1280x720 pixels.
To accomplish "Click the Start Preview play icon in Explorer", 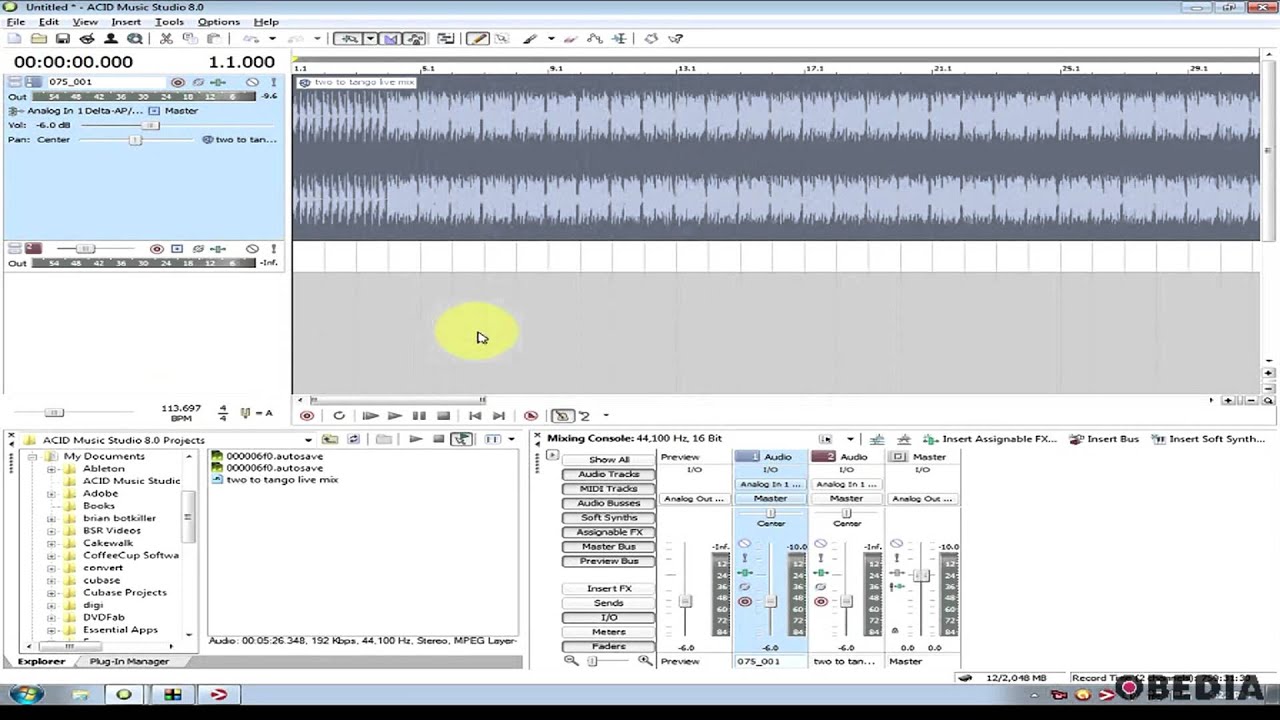I will click(x=415, y=439).
